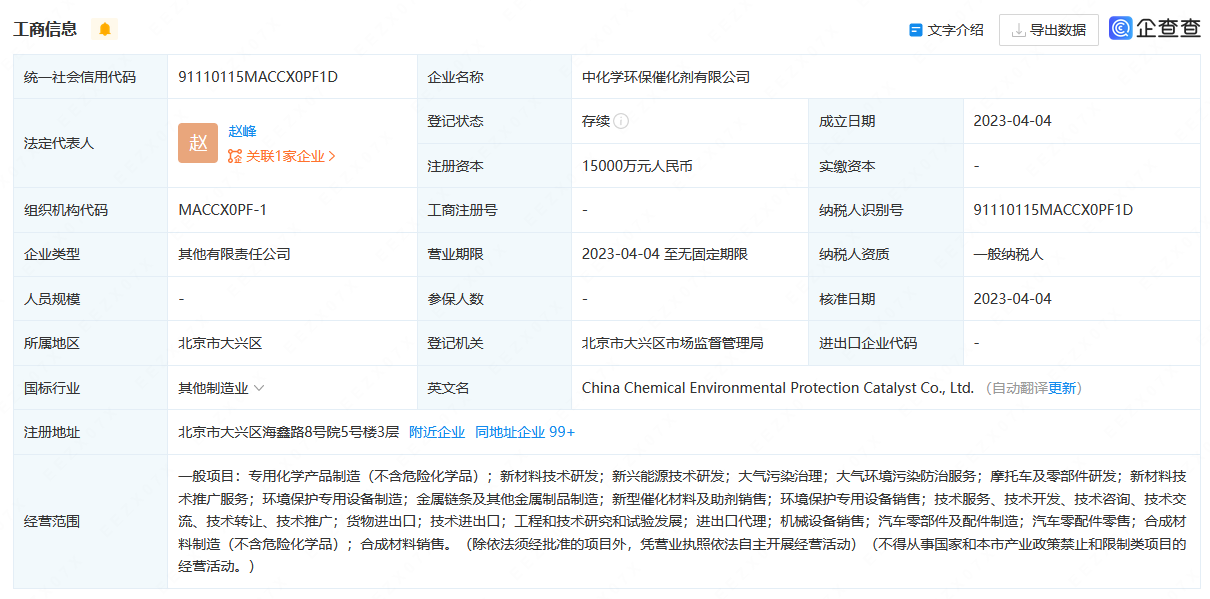1210x599 pixels.
Task: Open 同地址企业 99+ link
Action: (525, 432)
